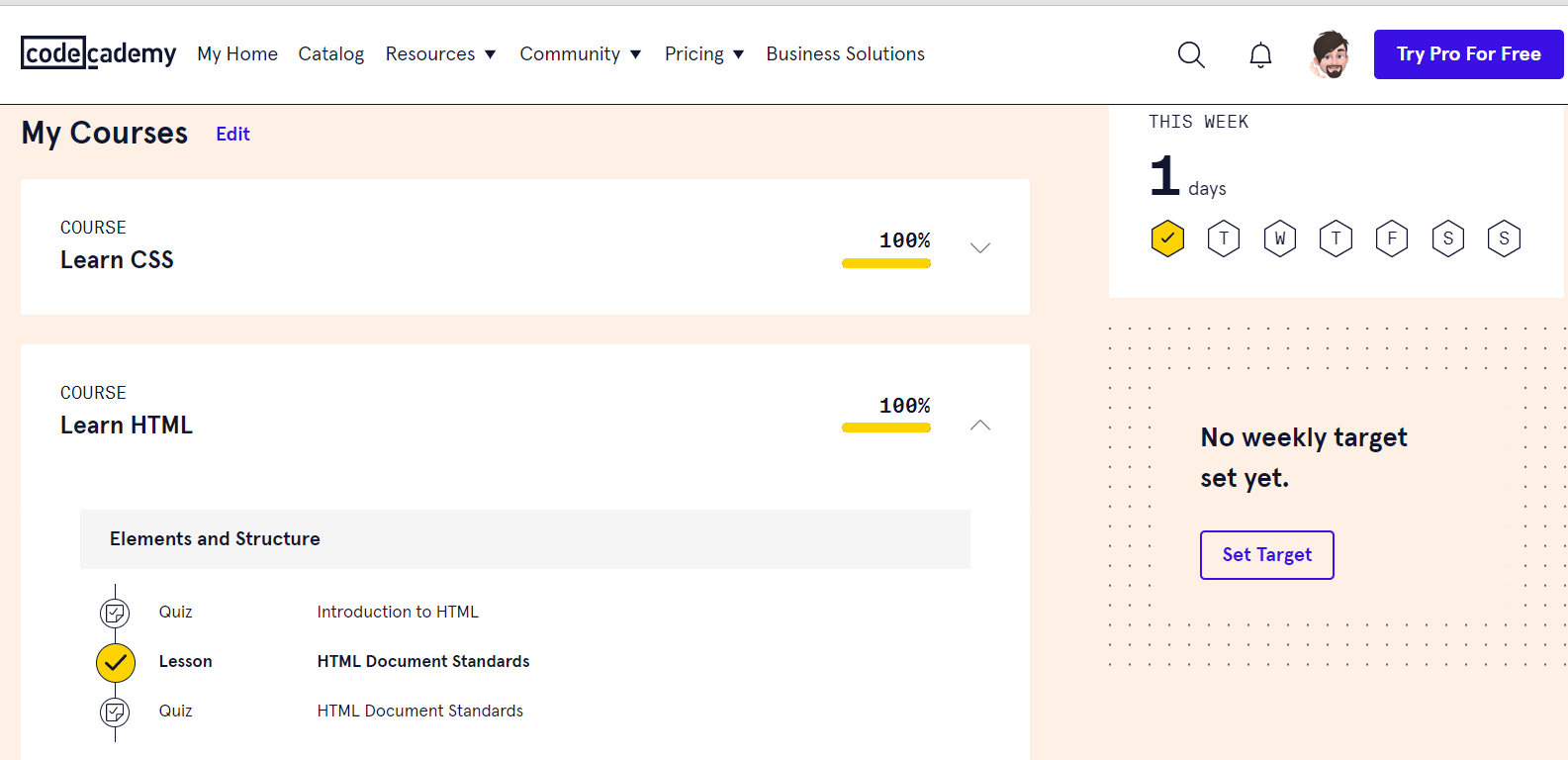Click the completed Monday hexagon checkmark

pyautogui.click(x=1167, y=238)
